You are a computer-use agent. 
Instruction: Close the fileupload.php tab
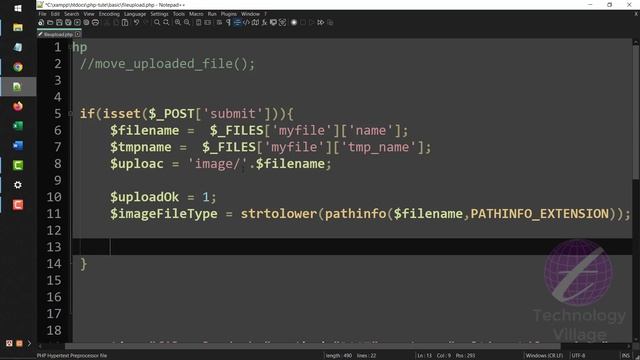point(78,35)
